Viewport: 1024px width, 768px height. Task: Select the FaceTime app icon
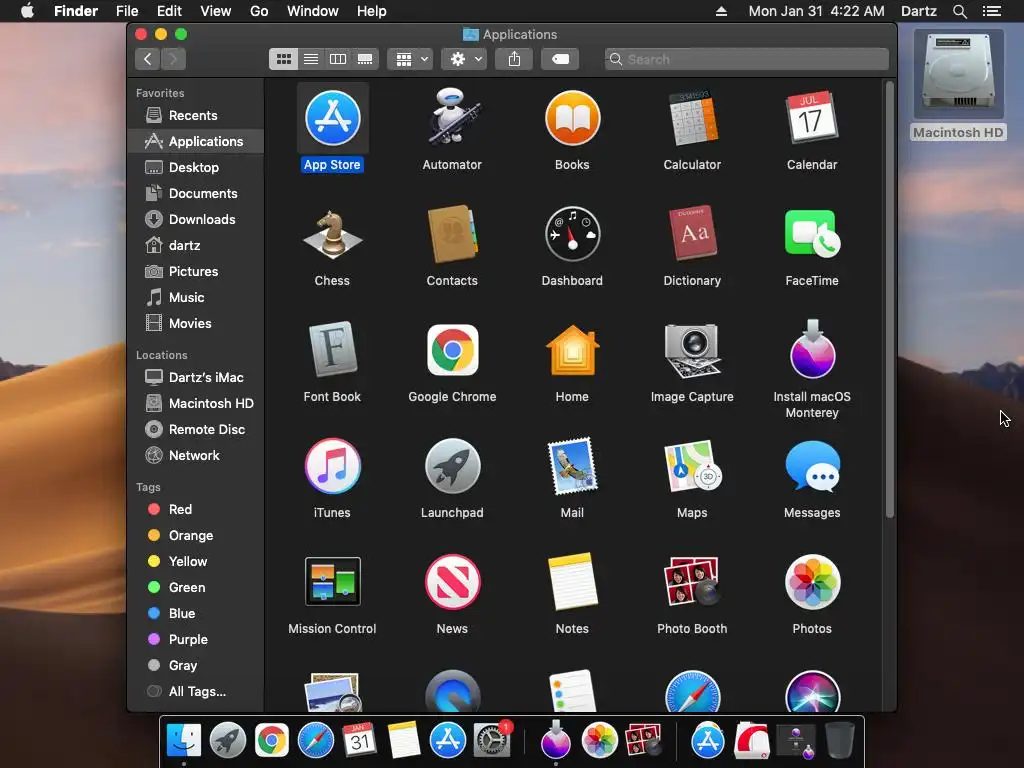(812, 234)
